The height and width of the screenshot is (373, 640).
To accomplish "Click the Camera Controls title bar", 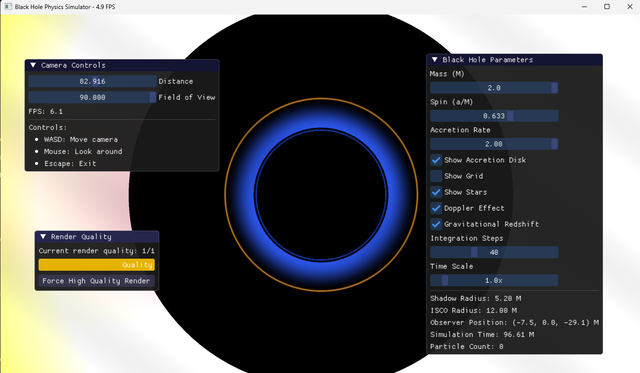I will [122, 65].
